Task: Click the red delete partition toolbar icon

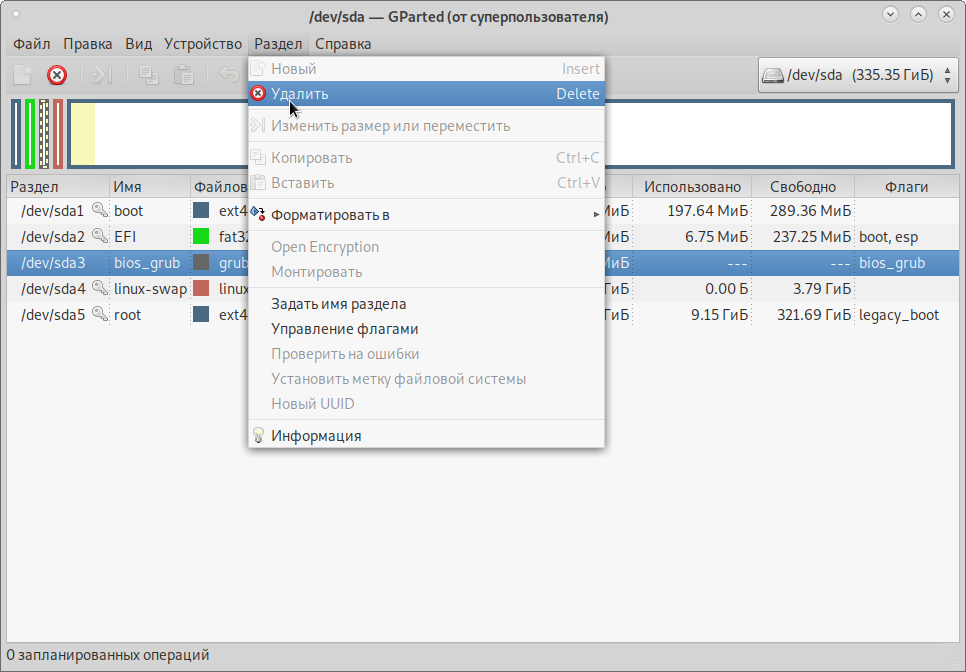Action: (x=57, y=75)
